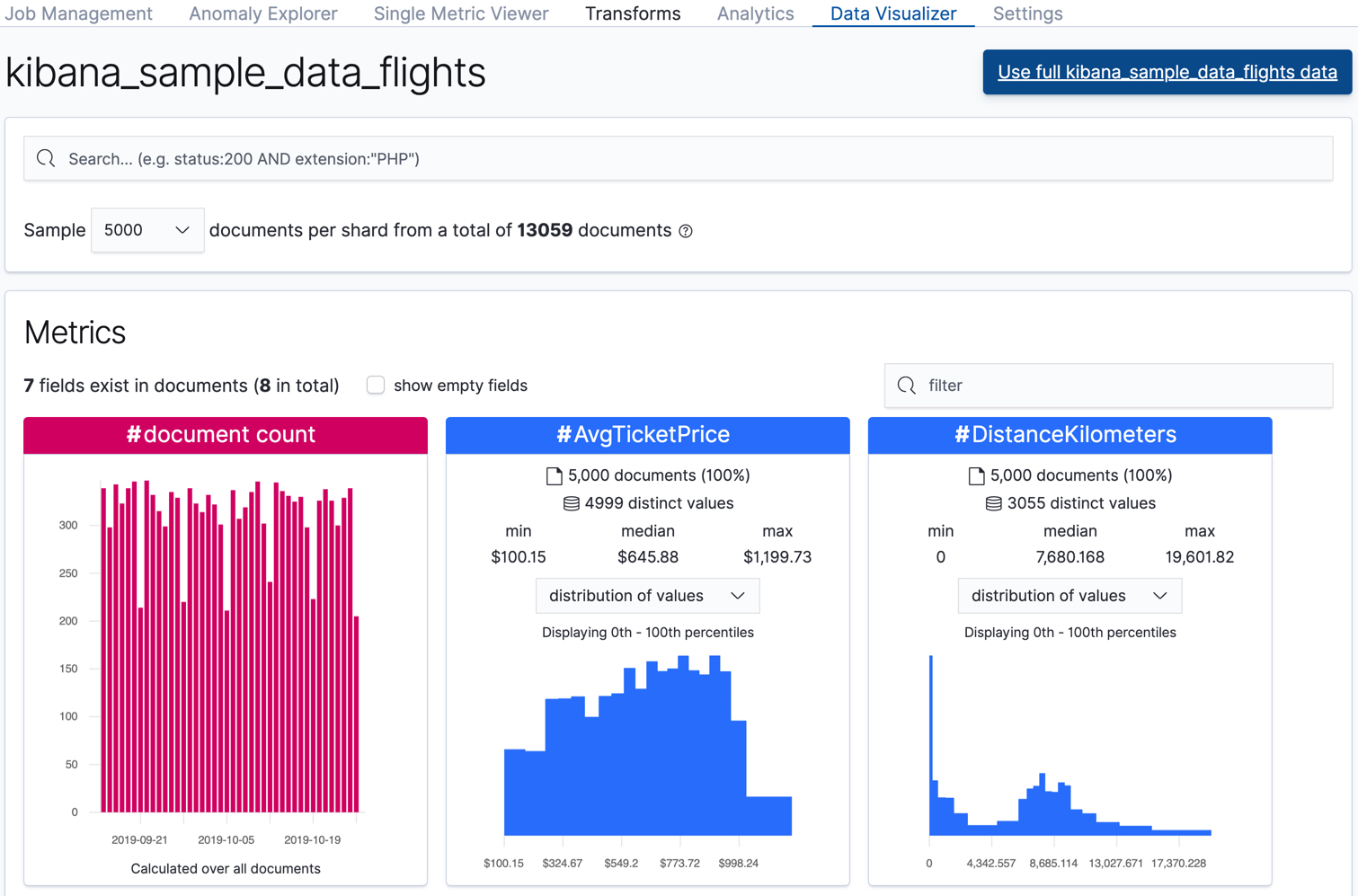The width and height of the screenshot is (1358, 896).
Task: Click the magnifier icon in the search bar
Action: (46, 158)
